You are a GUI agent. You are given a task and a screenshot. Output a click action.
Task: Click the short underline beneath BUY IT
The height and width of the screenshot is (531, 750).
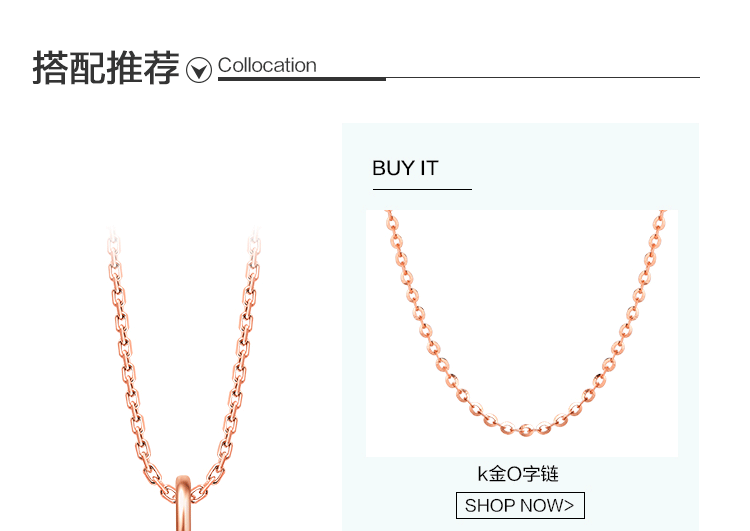[x=422, y=189]
